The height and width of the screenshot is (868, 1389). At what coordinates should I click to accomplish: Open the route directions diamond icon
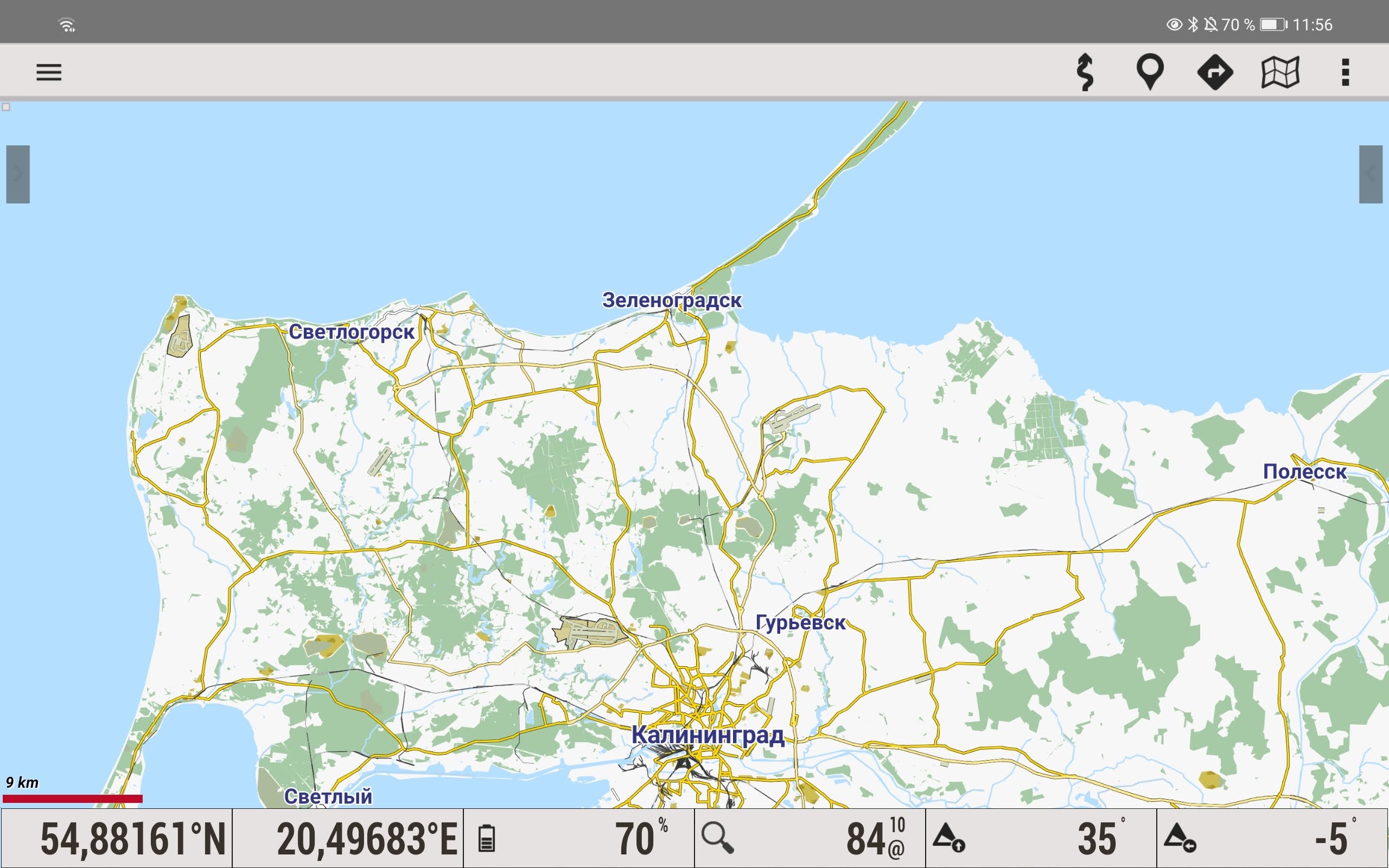pyautogui.click(x=1215, y=72)
